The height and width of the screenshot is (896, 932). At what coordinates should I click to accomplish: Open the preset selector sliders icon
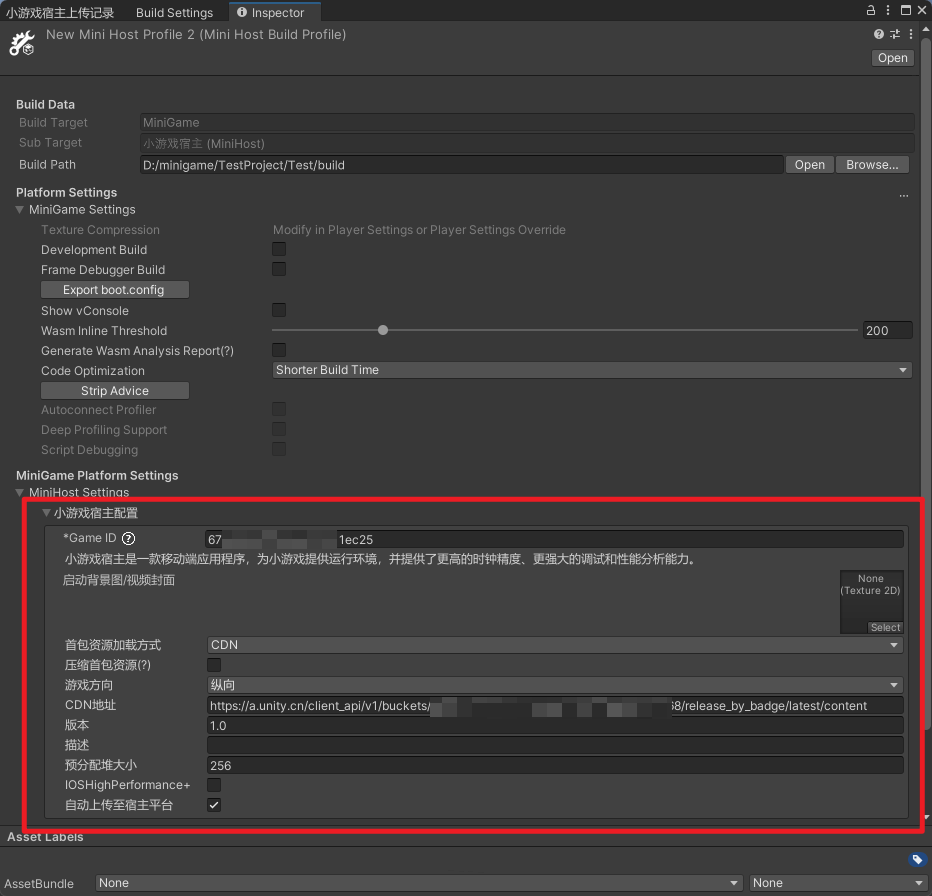[895, 34]
